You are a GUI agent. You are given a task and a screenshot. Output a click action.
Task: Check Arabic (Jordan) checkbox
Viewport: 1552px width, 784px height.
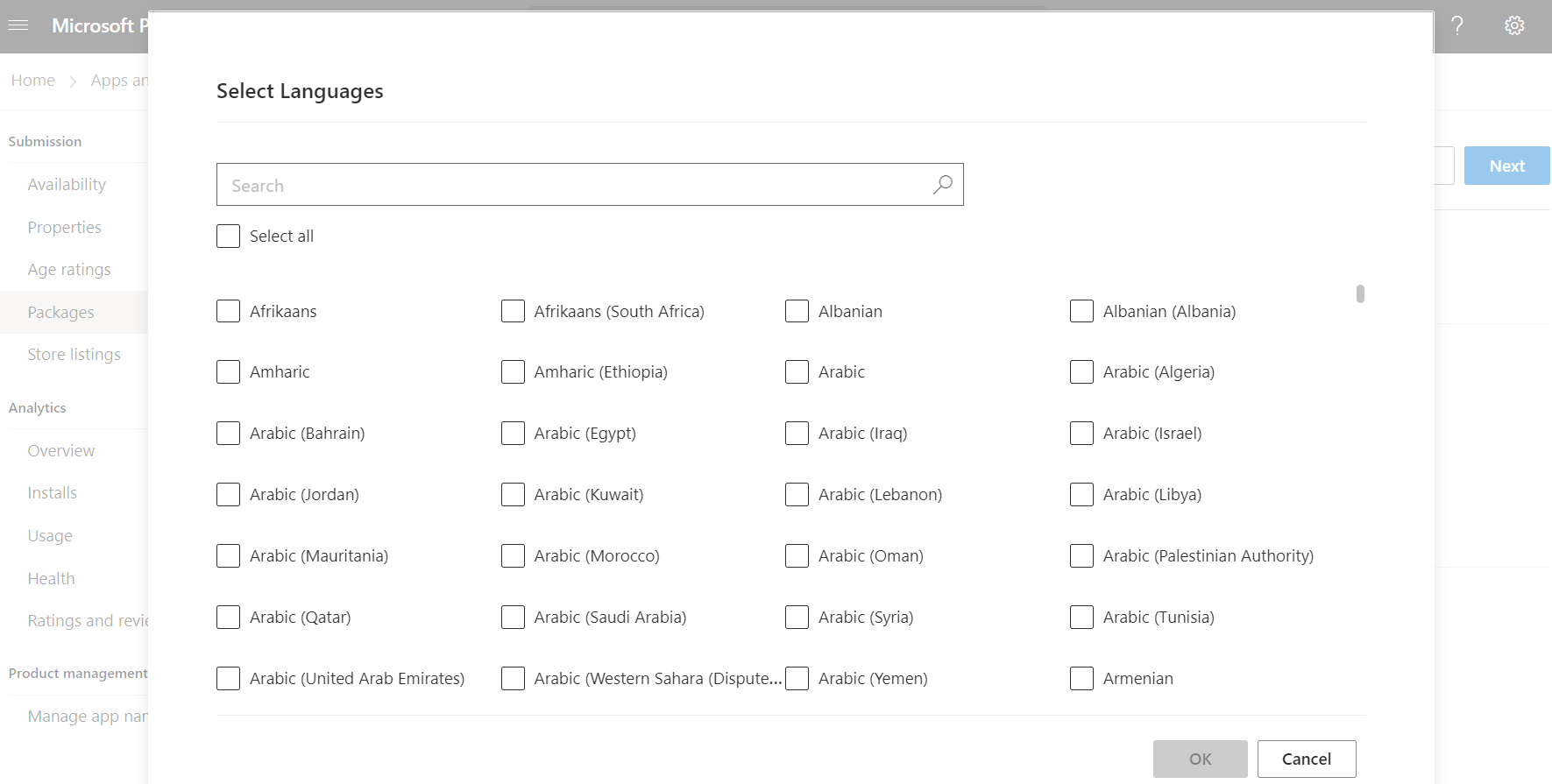[228, 495]
